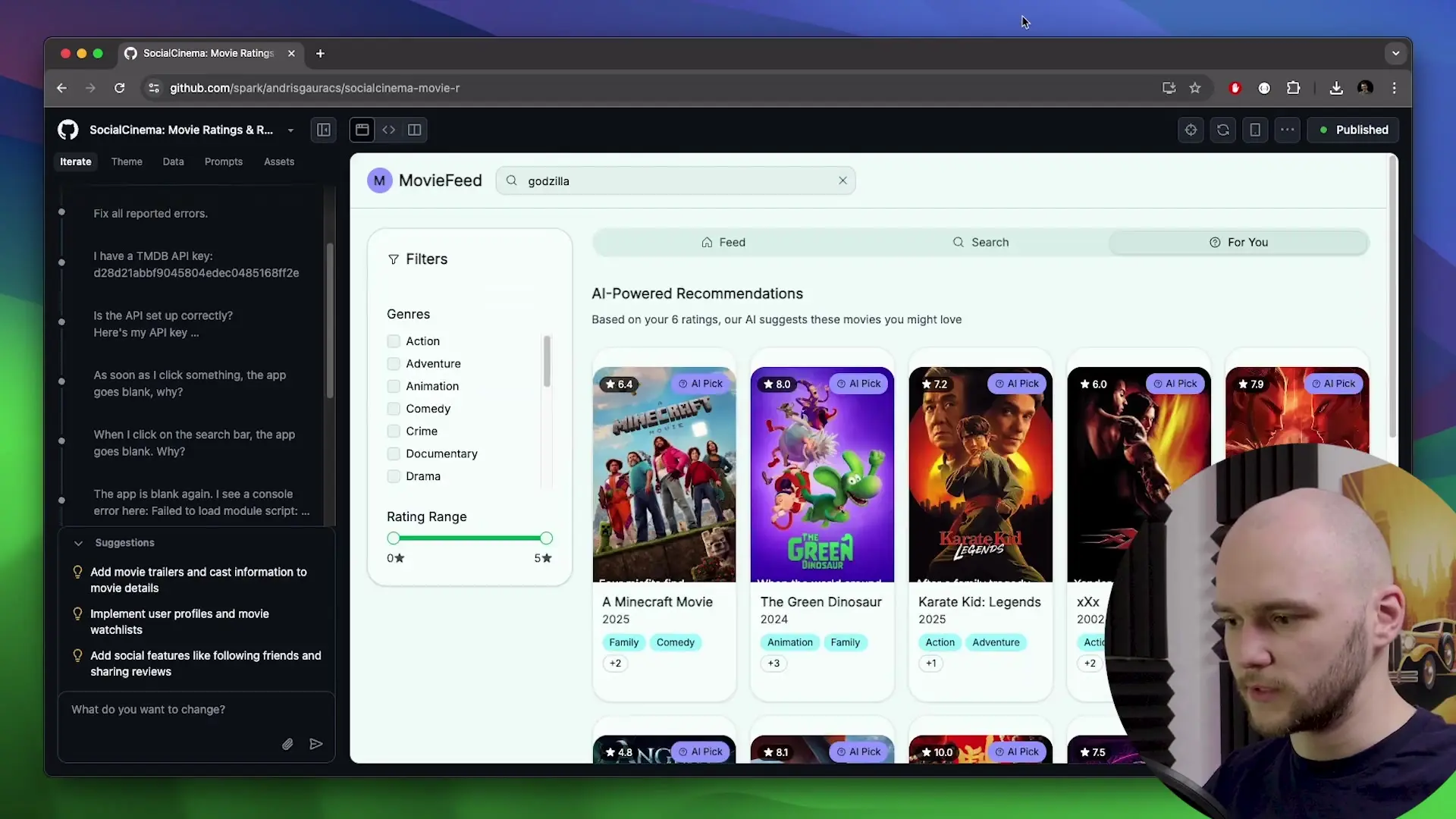Send the prompt with the arrow icon
Screen dimensions: 1456x819
tap(316, 744)
